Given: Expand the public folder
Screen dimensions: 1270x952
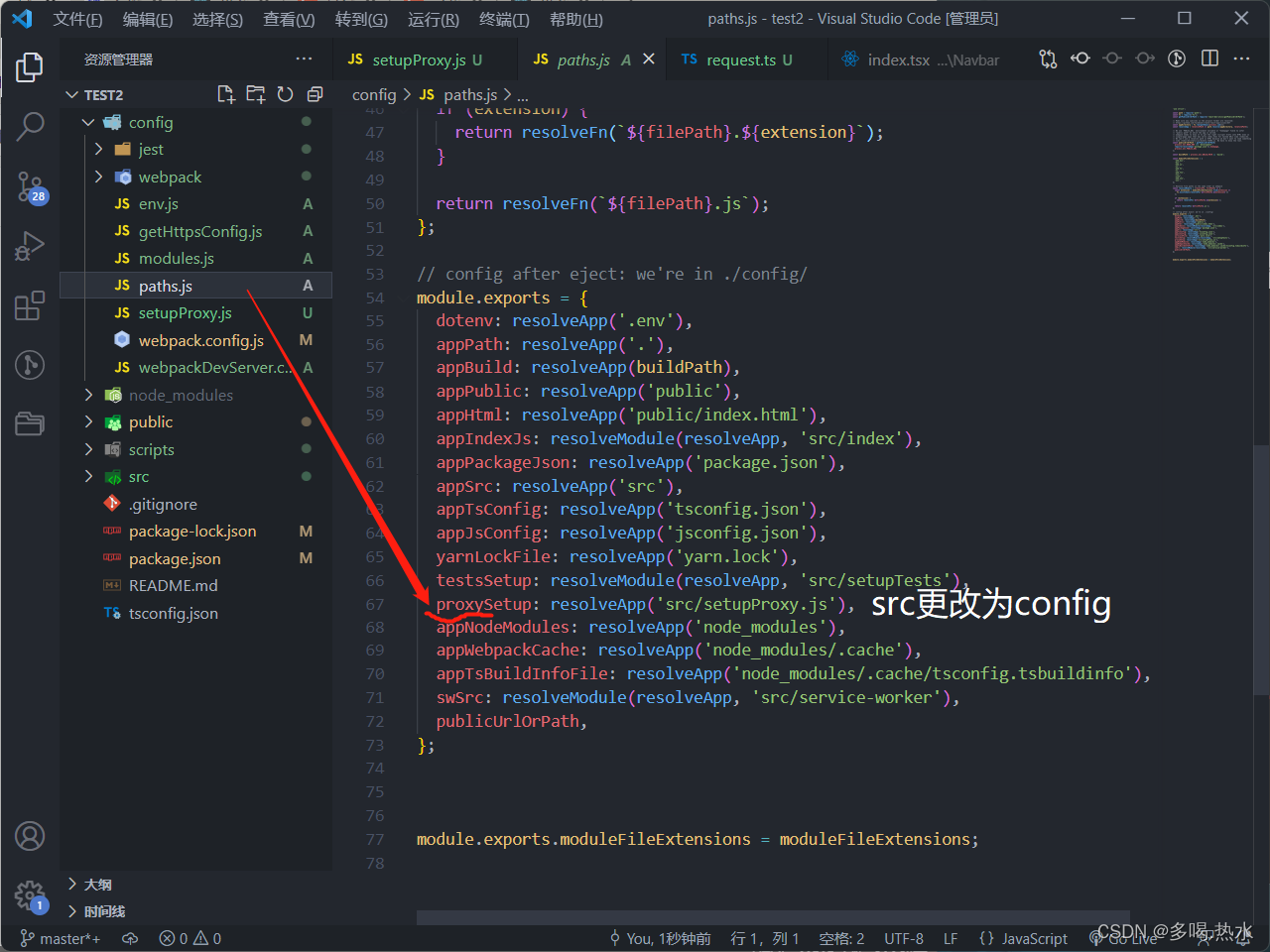Looking at the screenshot, I should [88, 421].
